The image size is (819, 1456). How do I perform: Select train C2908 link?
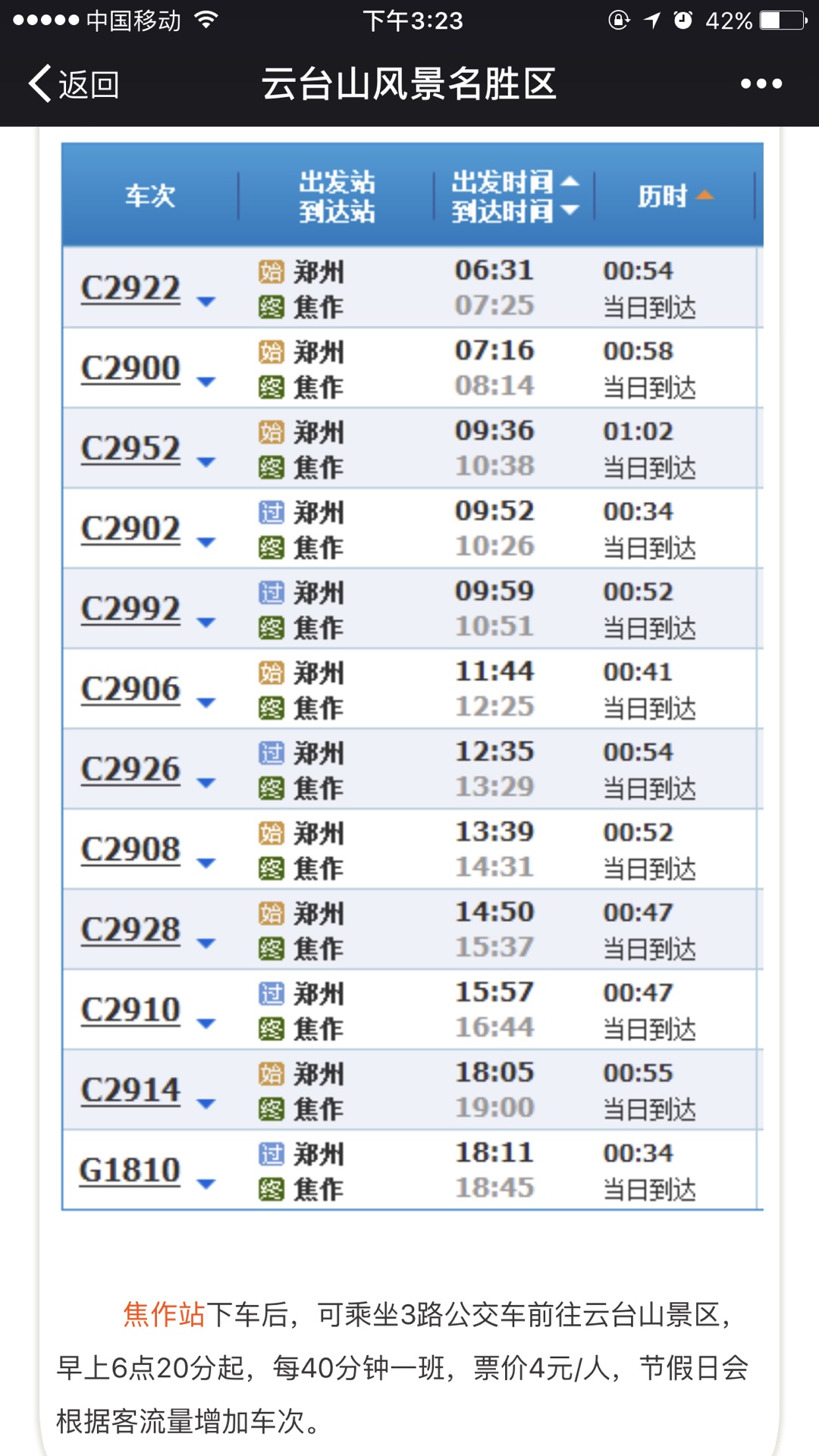point(130,850)
